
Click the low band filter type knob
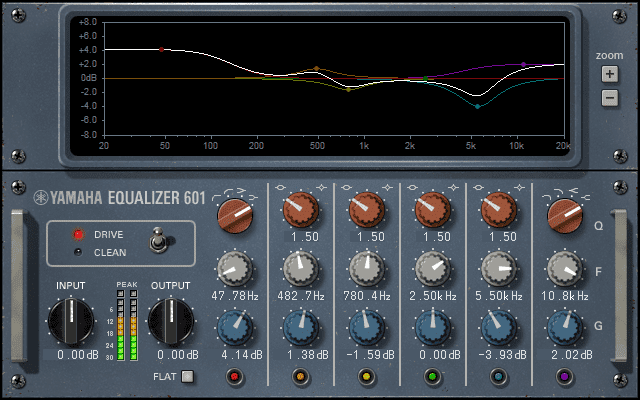(x=235, y=216)
